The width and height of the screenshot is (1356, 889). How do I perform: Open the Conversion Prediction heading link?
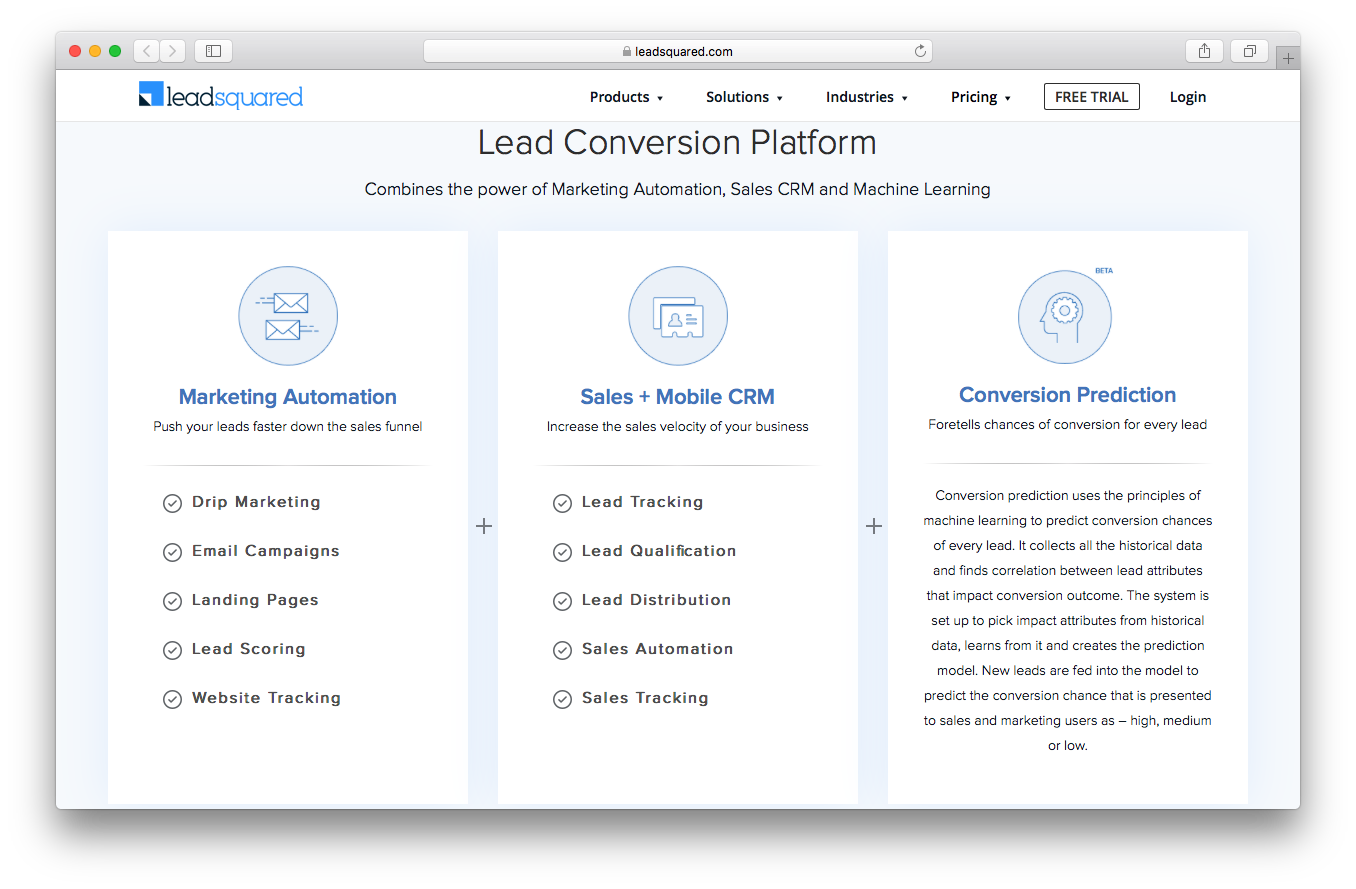[x=1067, y=395]
